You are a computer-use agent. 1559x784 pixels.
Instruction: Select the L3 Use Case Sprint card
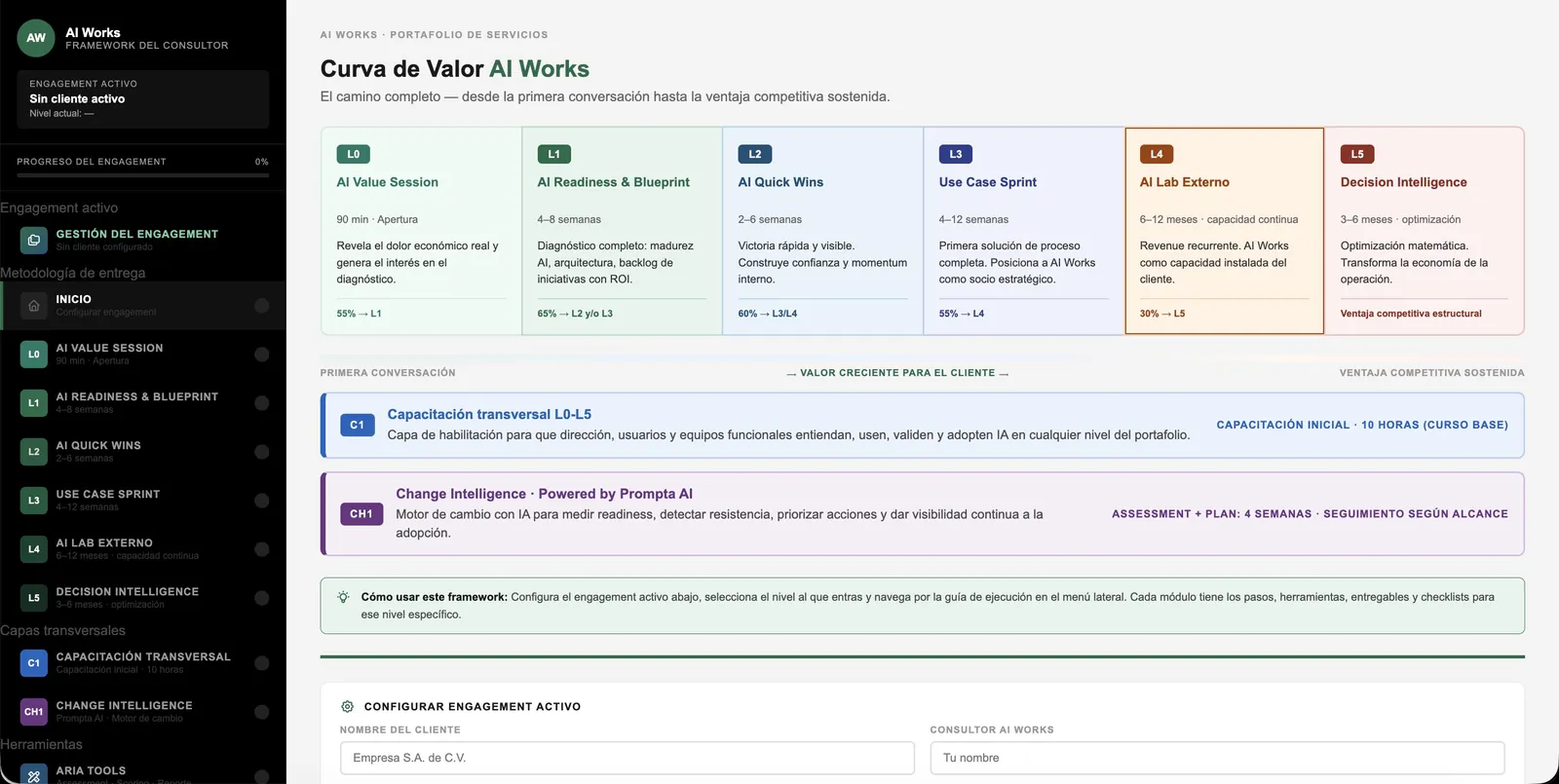(x=1023, y=231)
